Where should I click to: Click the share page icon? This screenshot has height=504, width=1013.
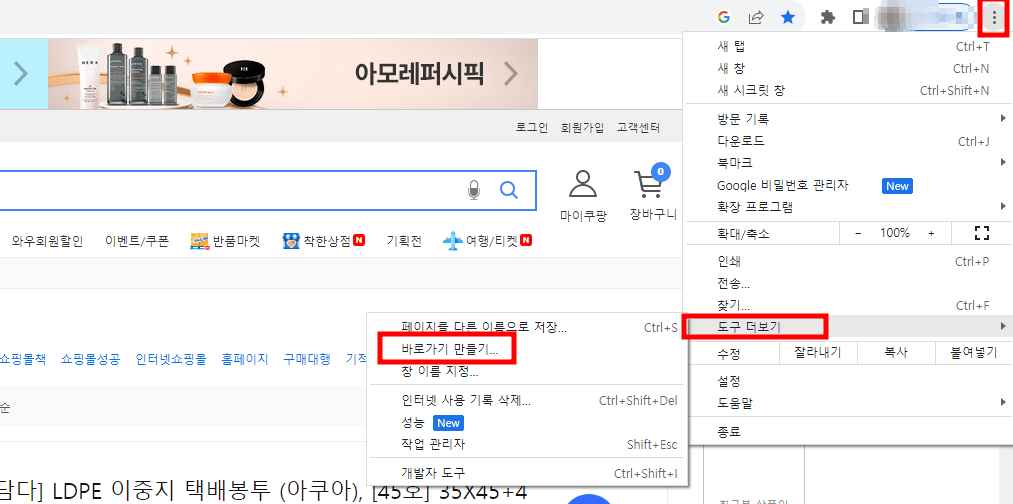tap(756, 17)
